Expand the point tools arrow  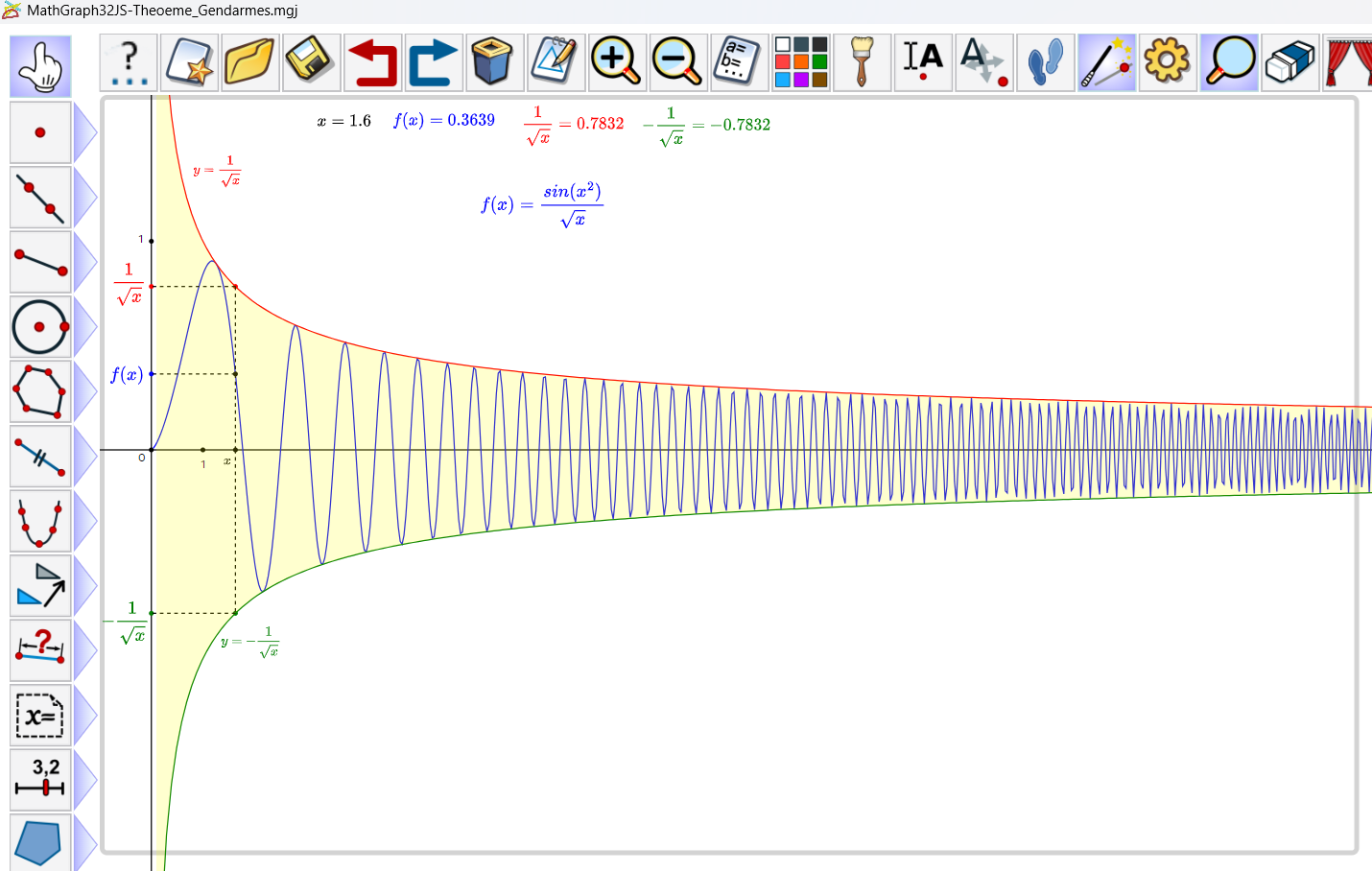click(x=84, y=132)
